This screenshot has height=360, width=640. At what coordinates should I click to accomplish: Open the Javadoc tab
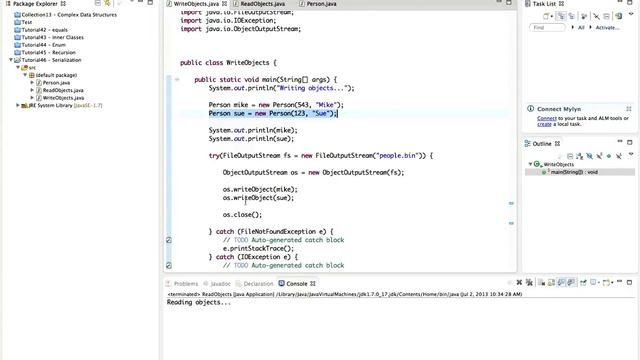pos(217,284)
